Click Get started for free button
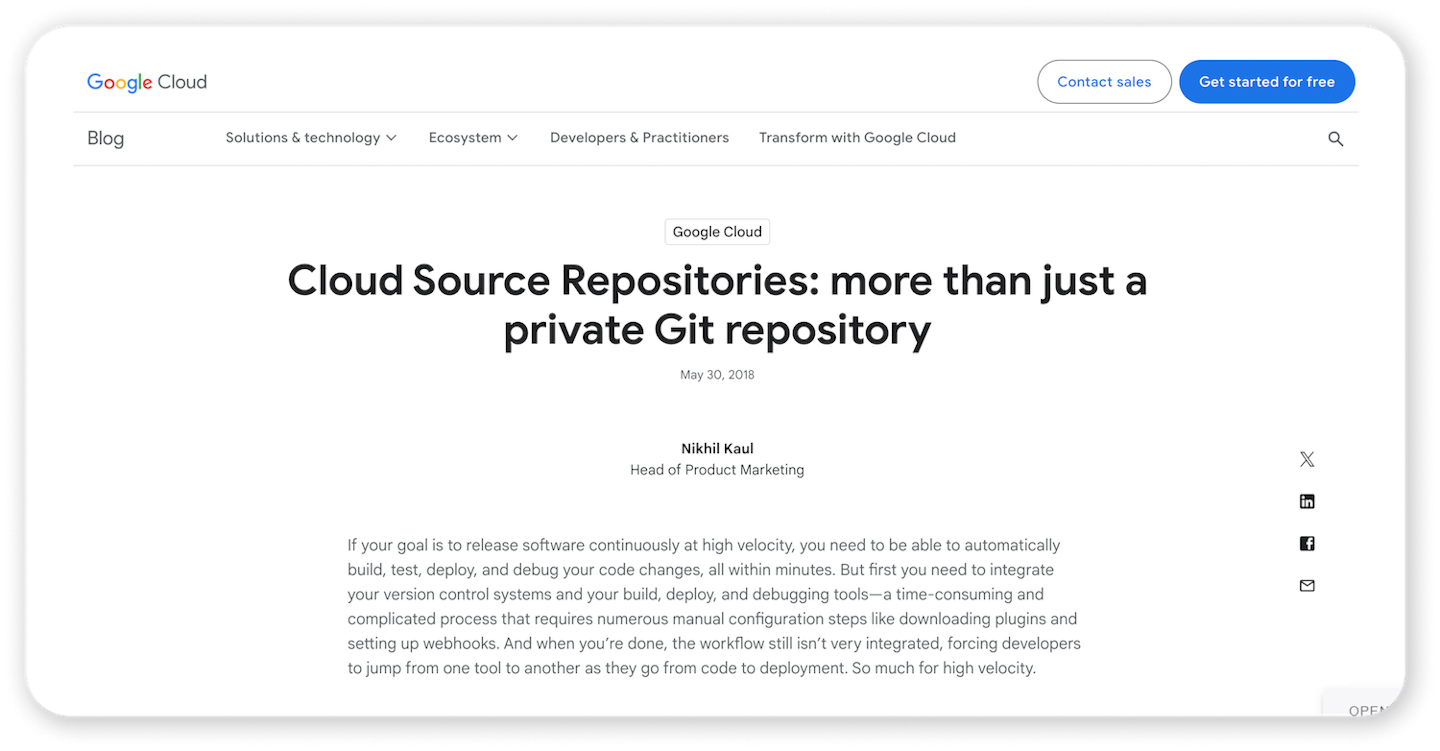 (1267, 82)
